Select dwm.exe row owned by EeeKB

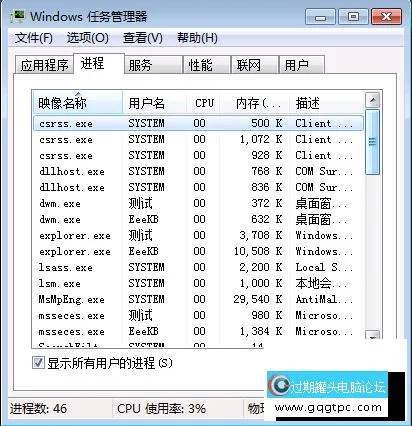coord(198,219)
